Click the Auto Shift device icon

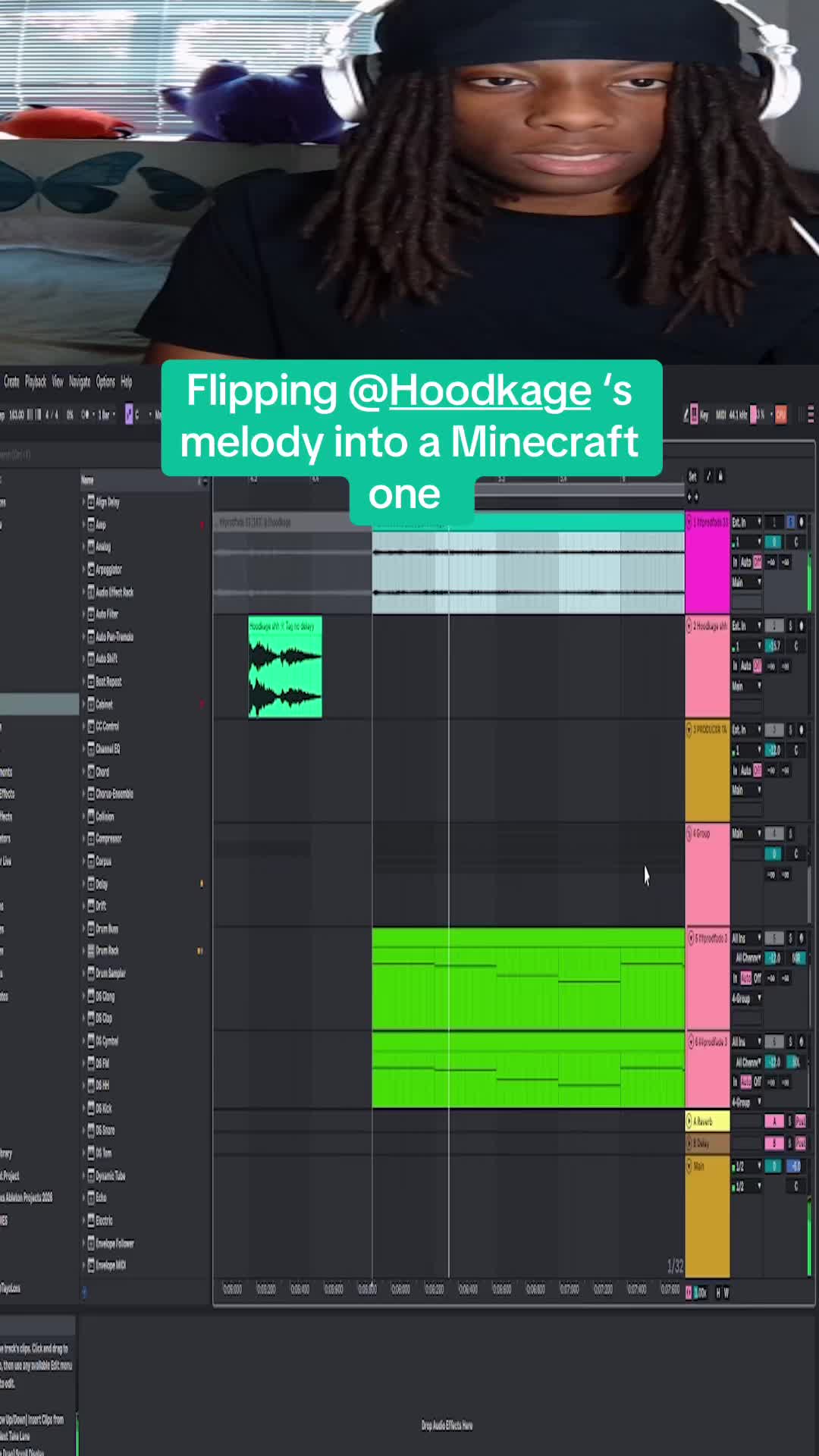(x=91, y=659)
